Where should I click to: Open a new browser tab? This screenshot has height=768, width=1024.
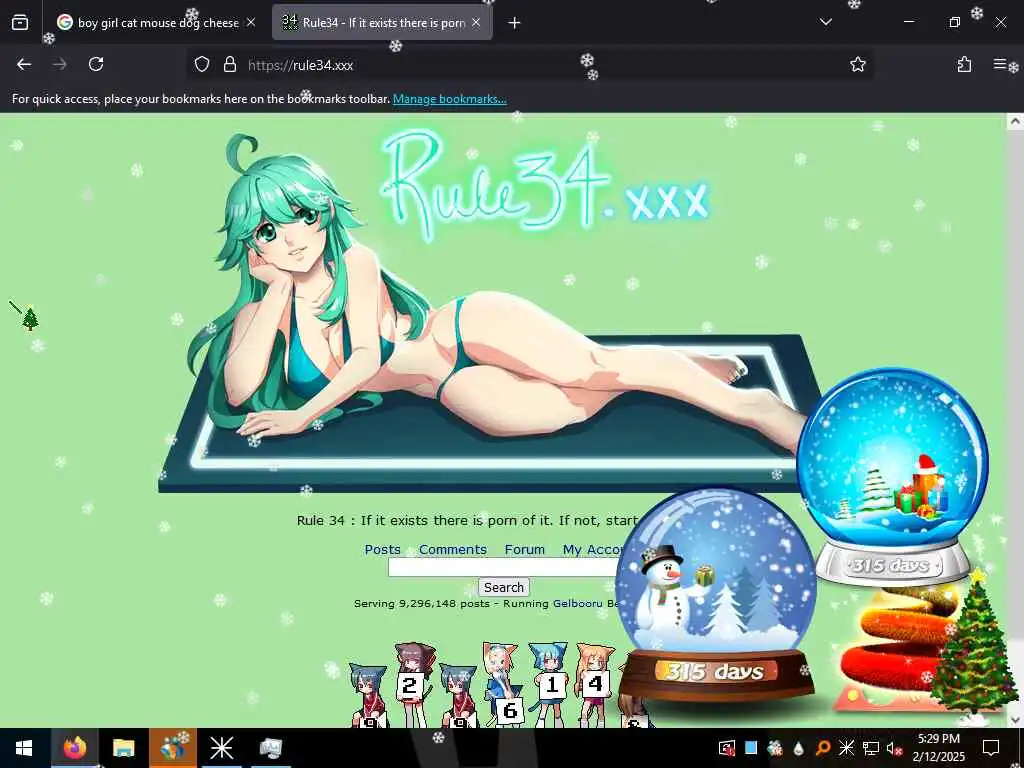[x=515, y=23]
